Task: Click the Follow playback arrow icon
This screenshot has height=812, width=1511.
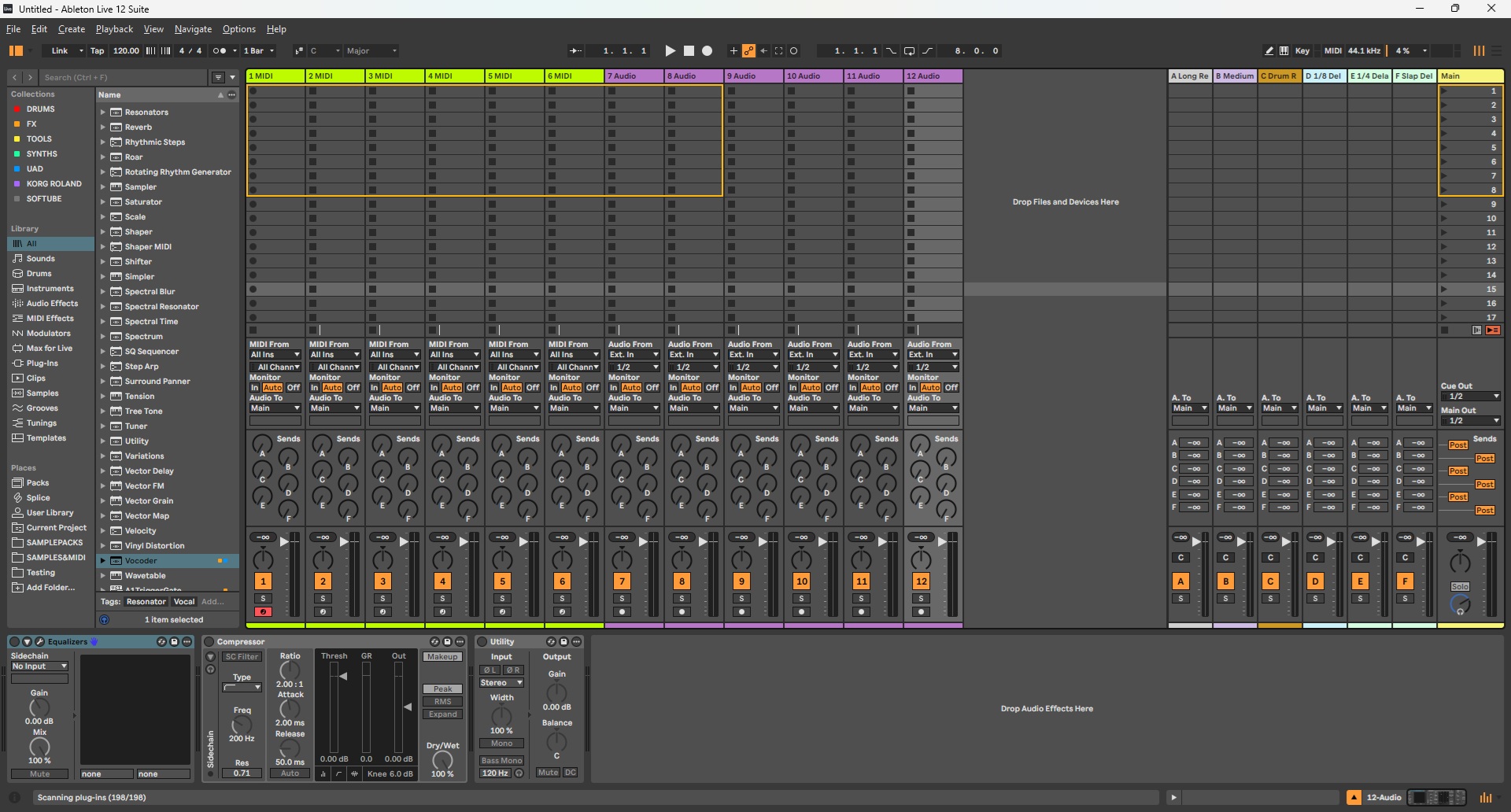Action: [x=575, y=50]
